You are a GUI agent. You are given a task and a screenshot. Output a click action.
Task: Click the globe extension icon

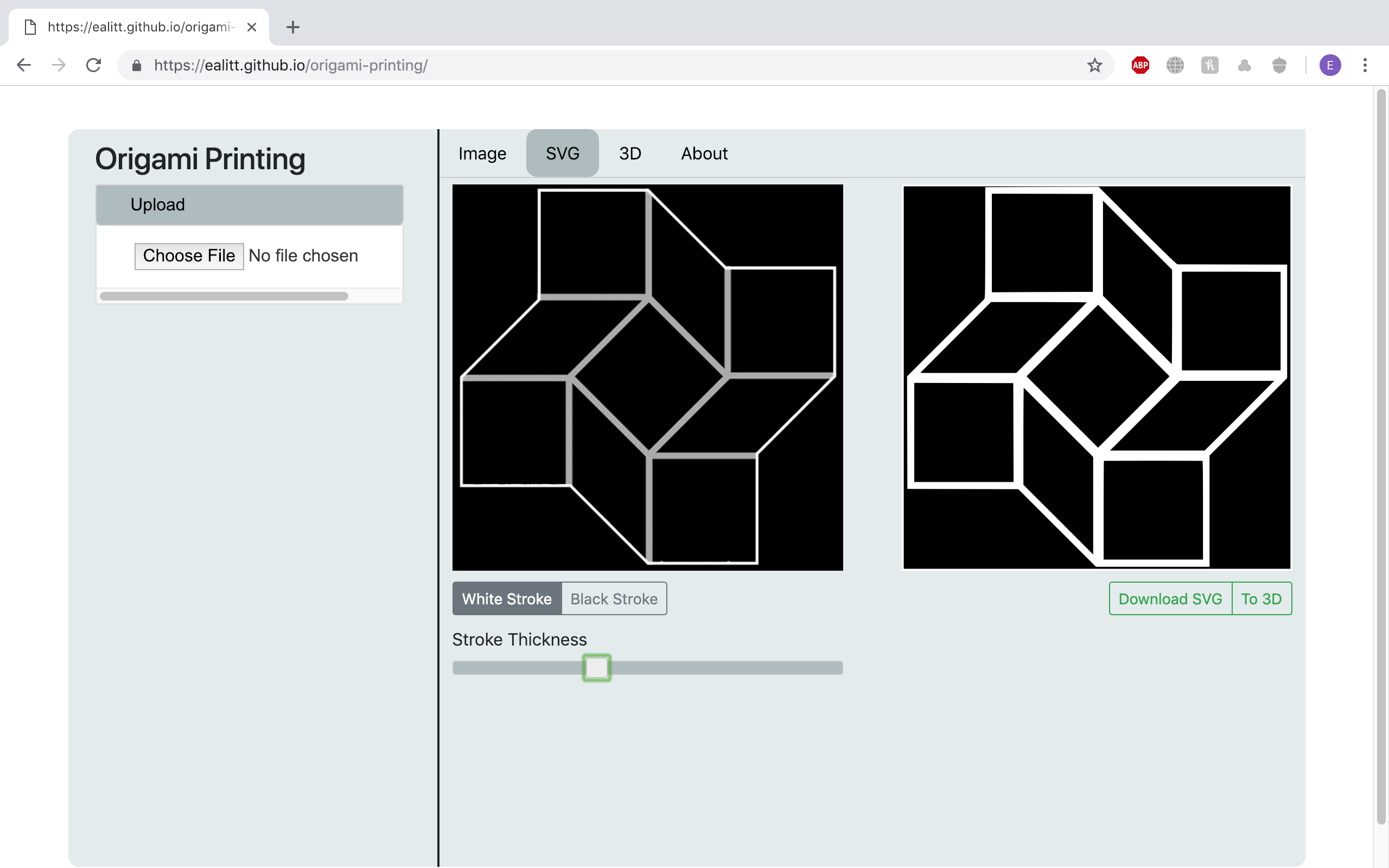(x=1175, y=66)
